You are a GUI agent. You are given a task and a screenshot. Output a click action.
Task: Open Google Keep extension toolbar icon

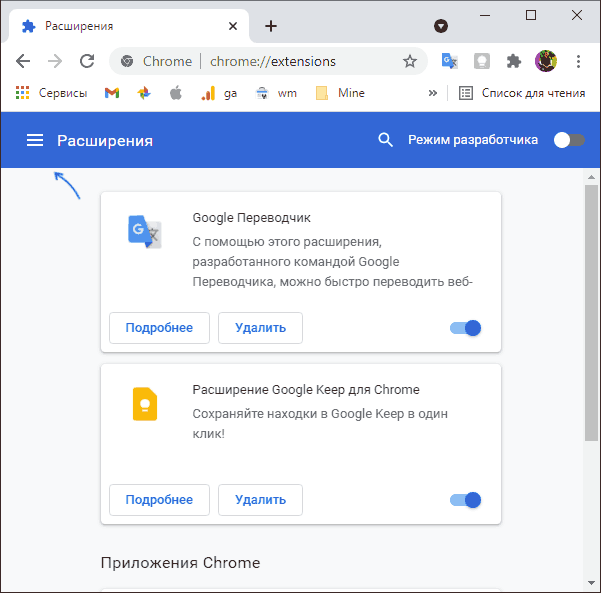click(x=482, y=61)
